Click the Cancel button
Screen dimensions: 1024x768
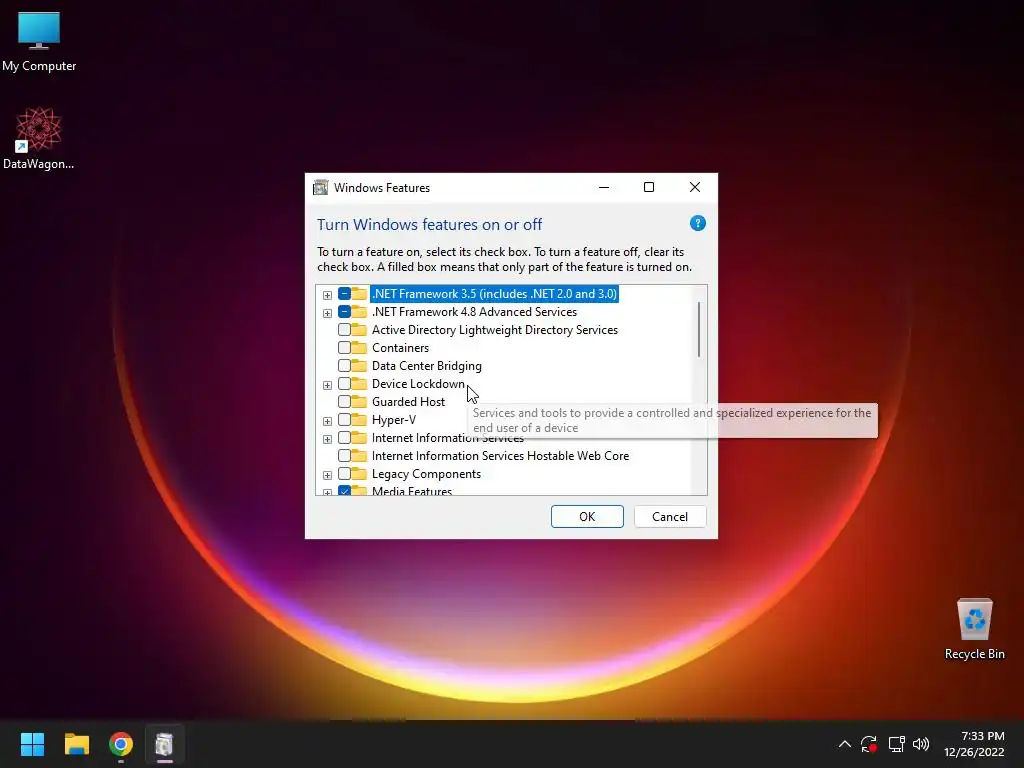tap(670, 517)
